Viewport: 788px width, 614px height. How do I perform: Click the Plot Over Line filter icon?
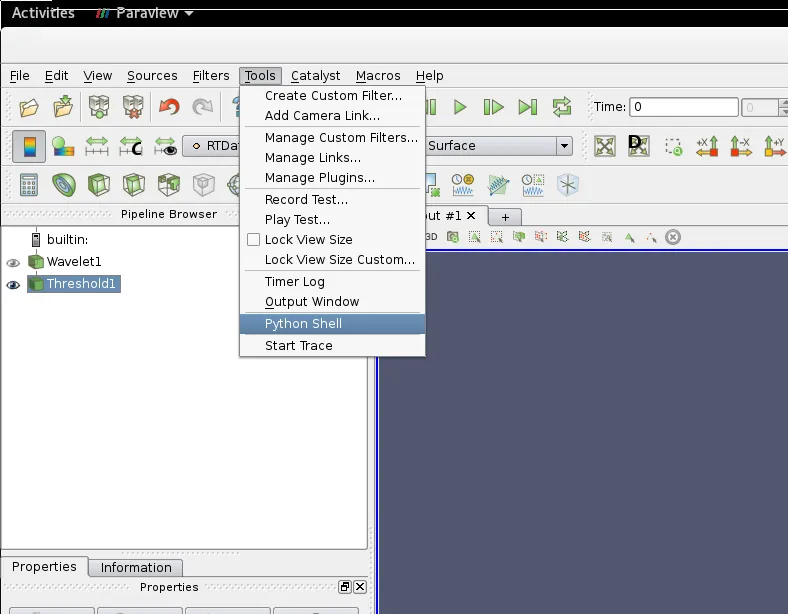pyautogui.click(x=498, y=185)
